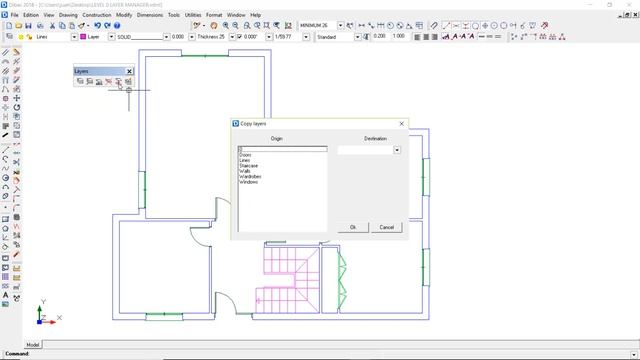Open a file with folder icon
Viewport: 640px width, 360px height.
click(18, 26)
